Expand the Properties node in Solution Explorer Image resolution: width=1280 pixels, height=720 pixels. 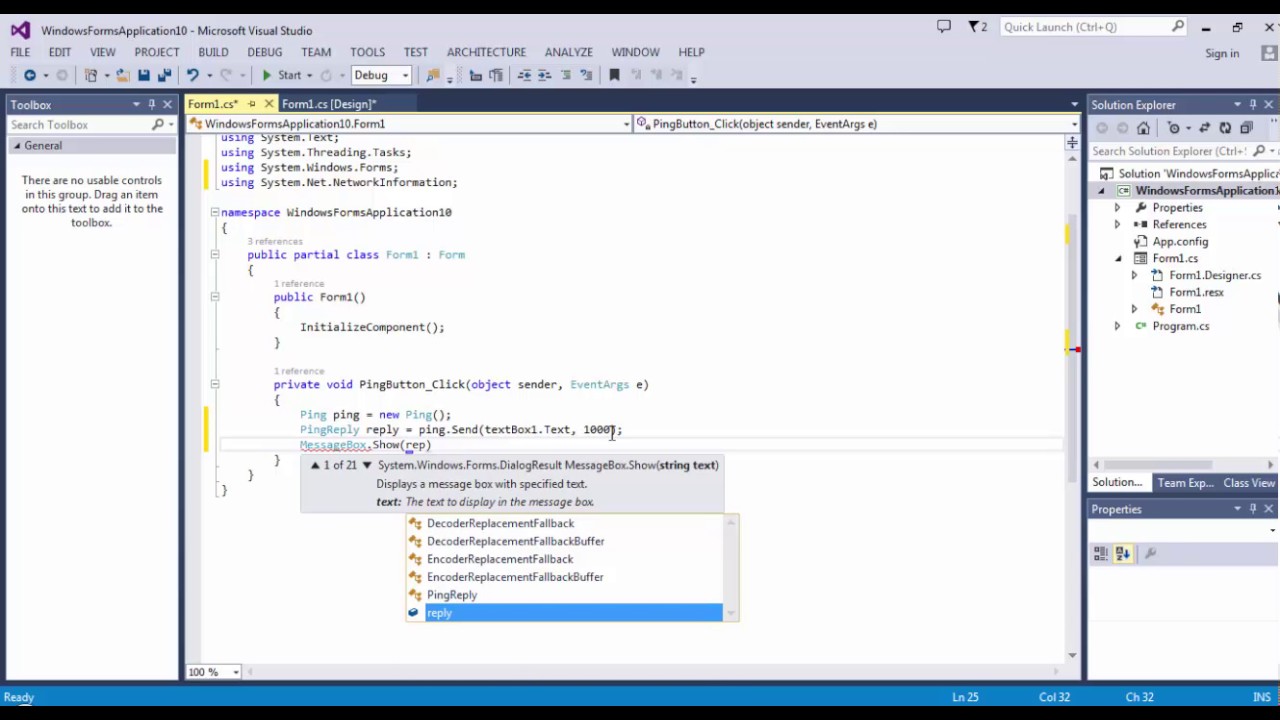click(x=1117, y=208)
